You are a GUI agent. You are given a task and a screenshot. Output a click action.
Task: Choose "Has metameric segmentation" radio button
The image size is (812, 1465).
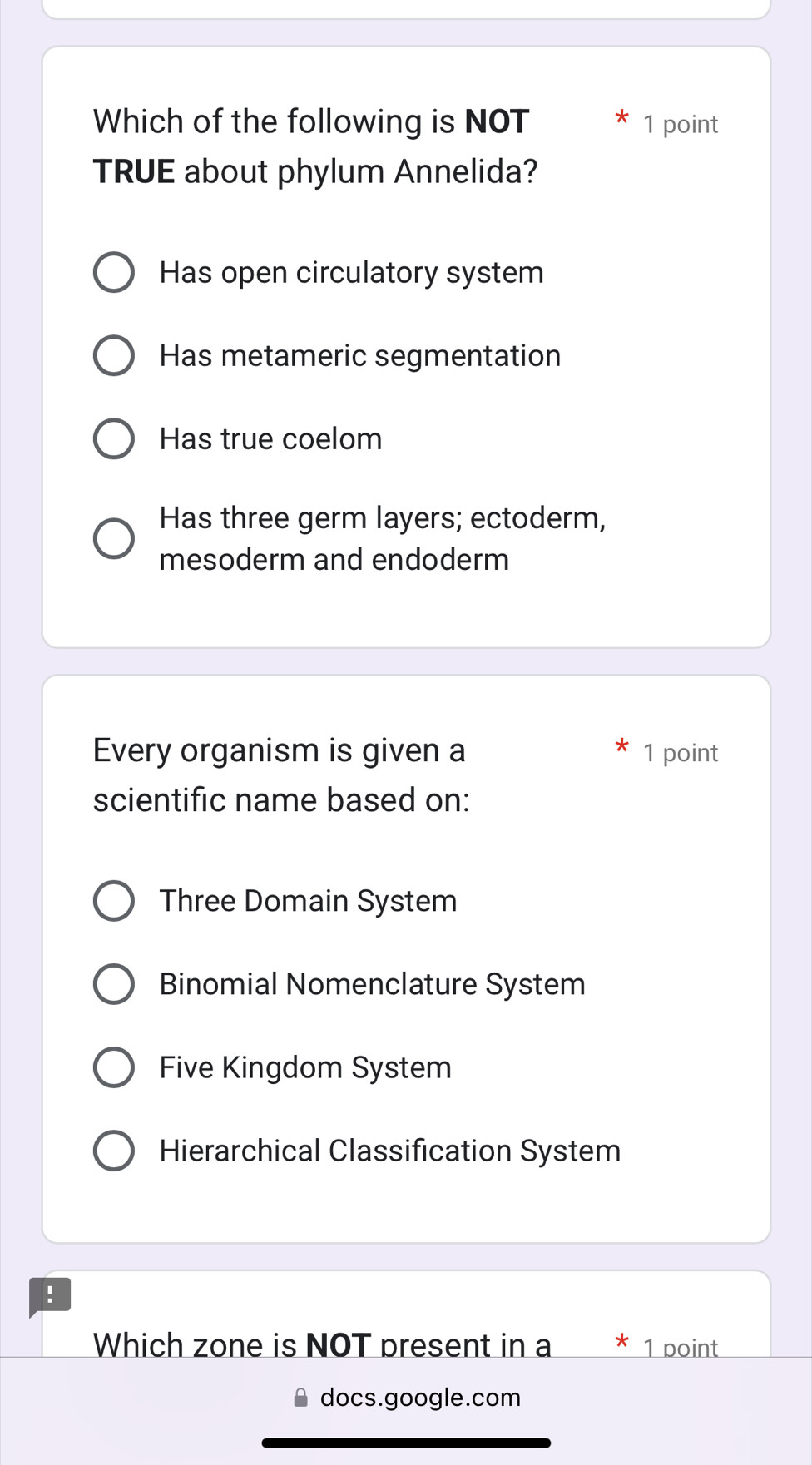coord(114,356)
